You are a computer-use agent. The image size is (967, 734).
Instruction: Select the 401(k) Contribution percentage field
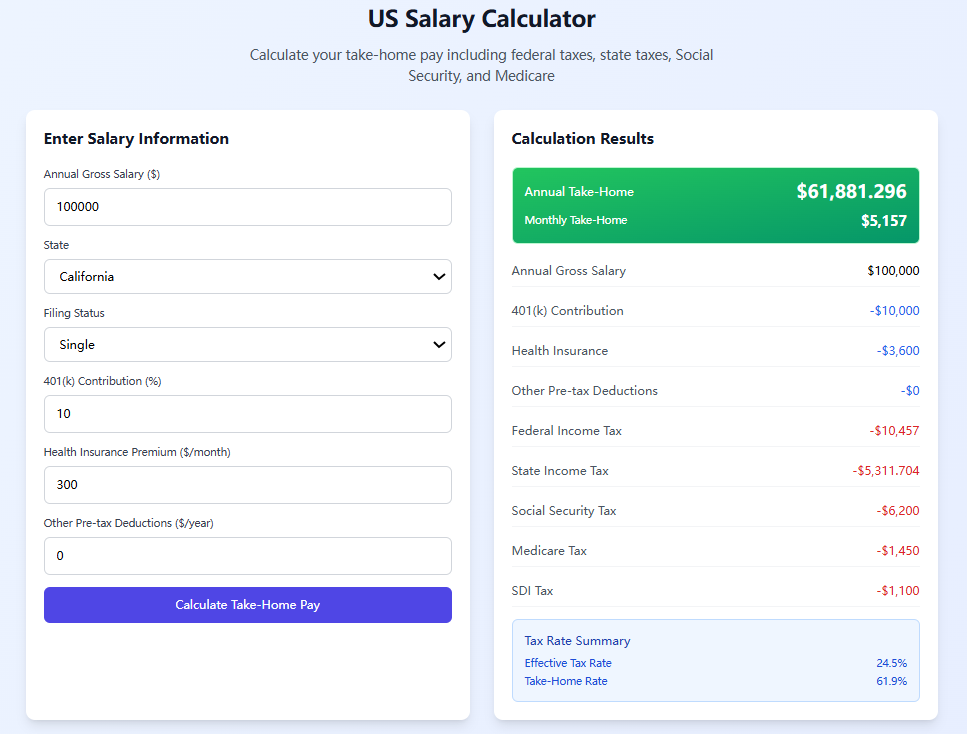click(247, 414)
